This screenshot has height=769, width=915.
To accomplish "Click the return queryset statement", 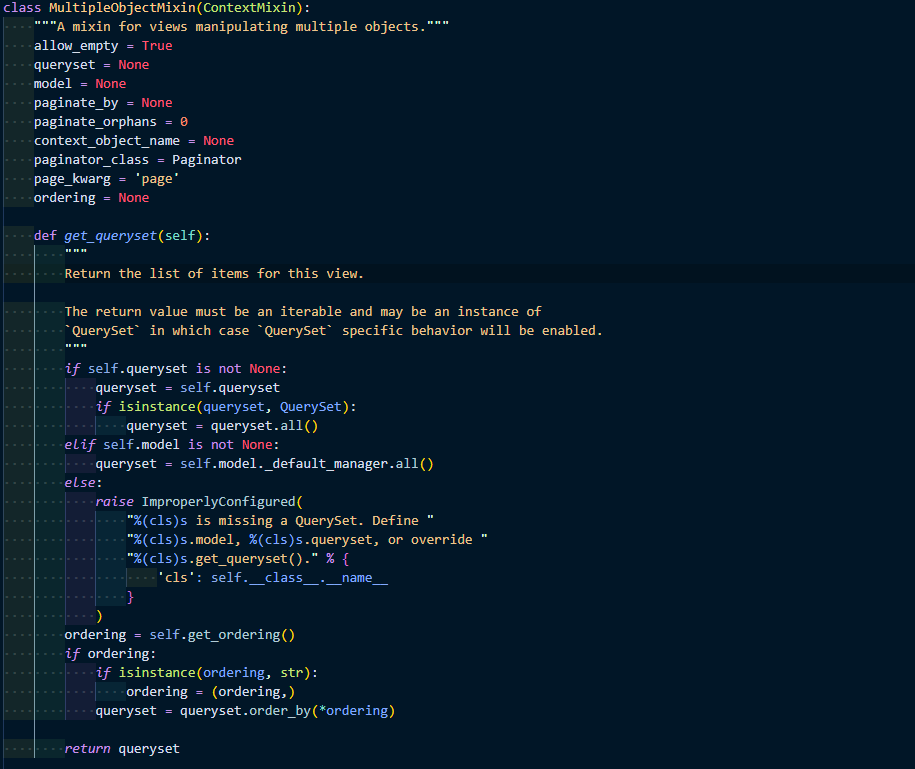I will (x=122, y=749).
